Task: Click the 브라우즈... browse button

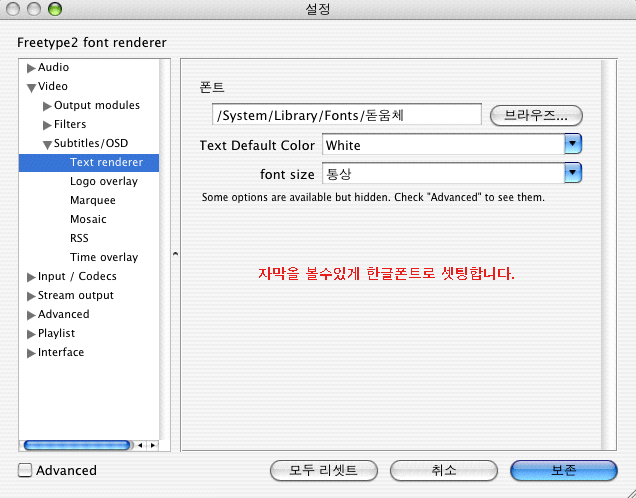Action: click(x=536, y=115)
